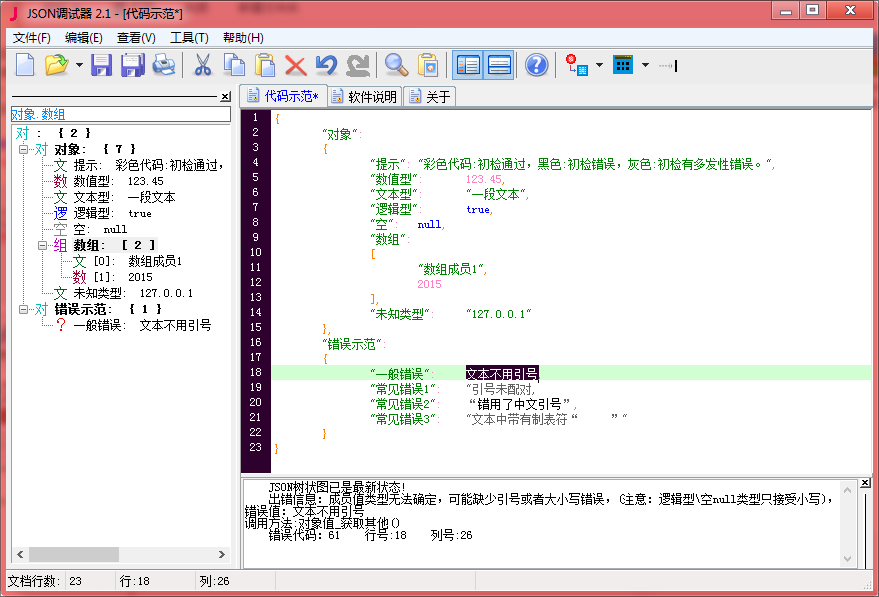Click the New document icon
The image size is (879, 597).
(25, 65)
